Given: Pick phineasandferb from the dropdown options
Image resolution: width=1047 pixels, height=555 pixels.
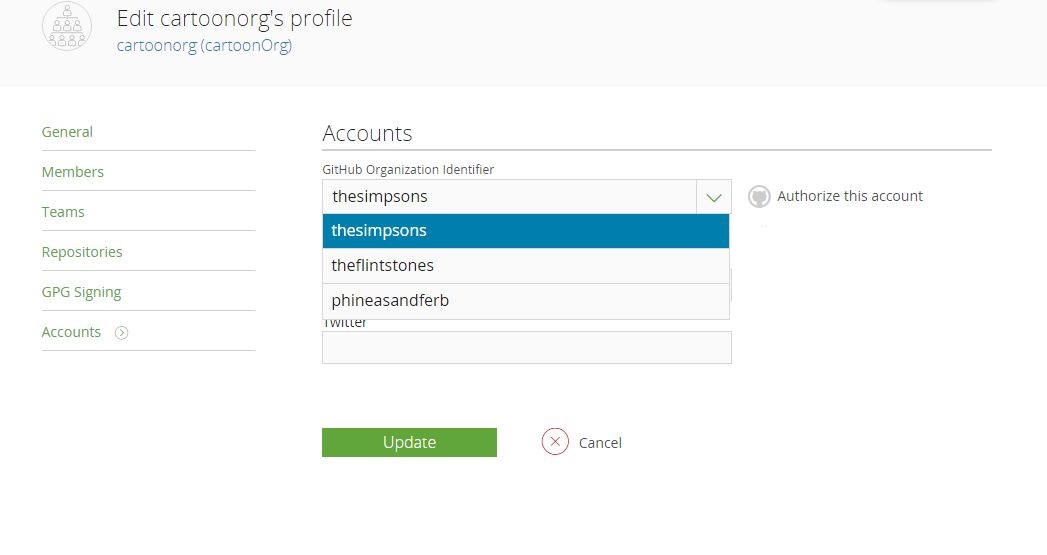Looking at the screenshot, I should (x=526, y=301).
